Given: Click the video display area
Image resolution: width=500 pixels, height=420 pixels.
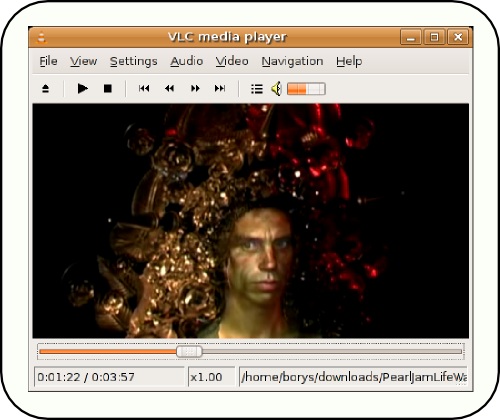Looking at the screenshot, I should 251,221.
